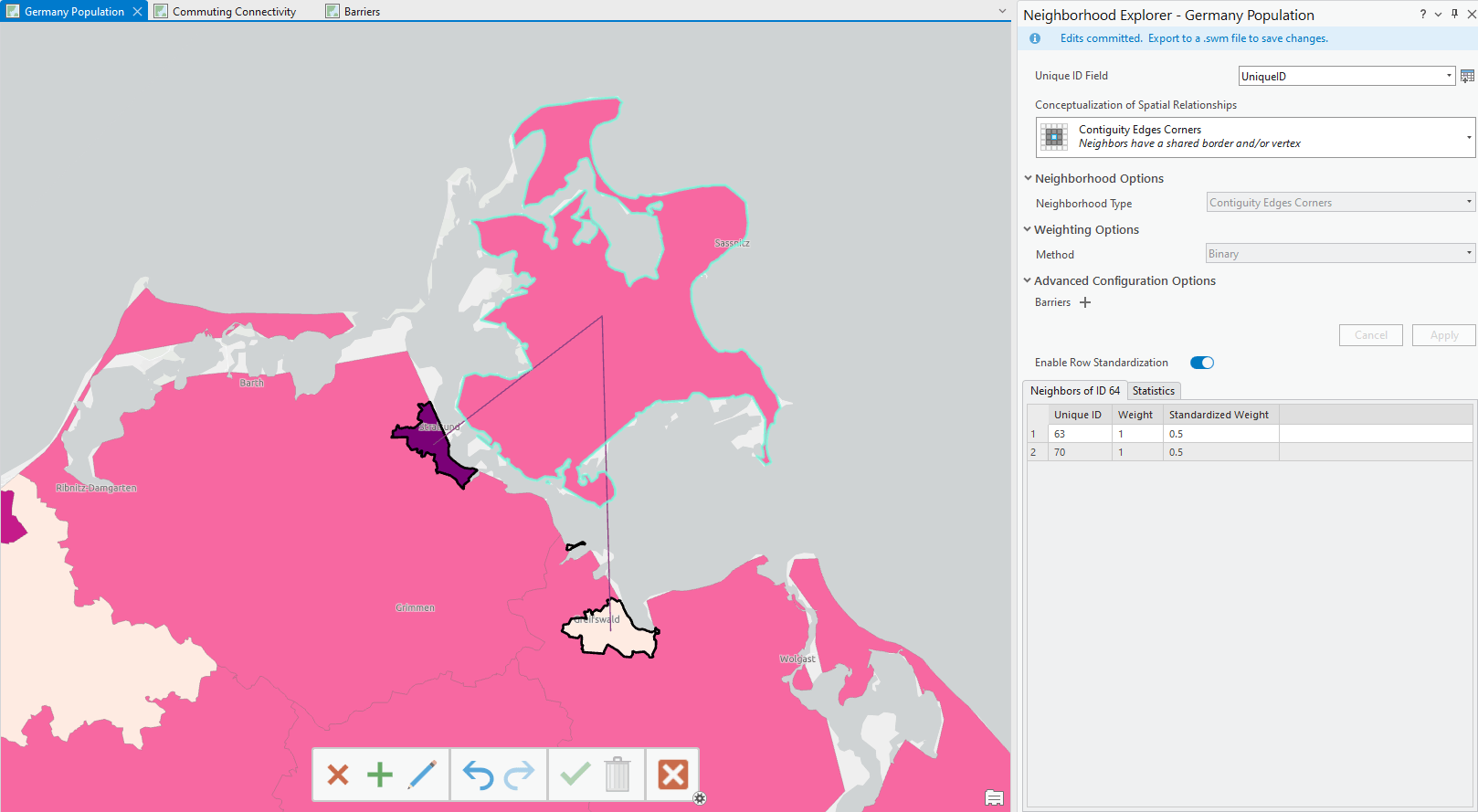Click the red X remove-neighbor tool
This screenshot has width=1478, height=812.
click(338, 775)
